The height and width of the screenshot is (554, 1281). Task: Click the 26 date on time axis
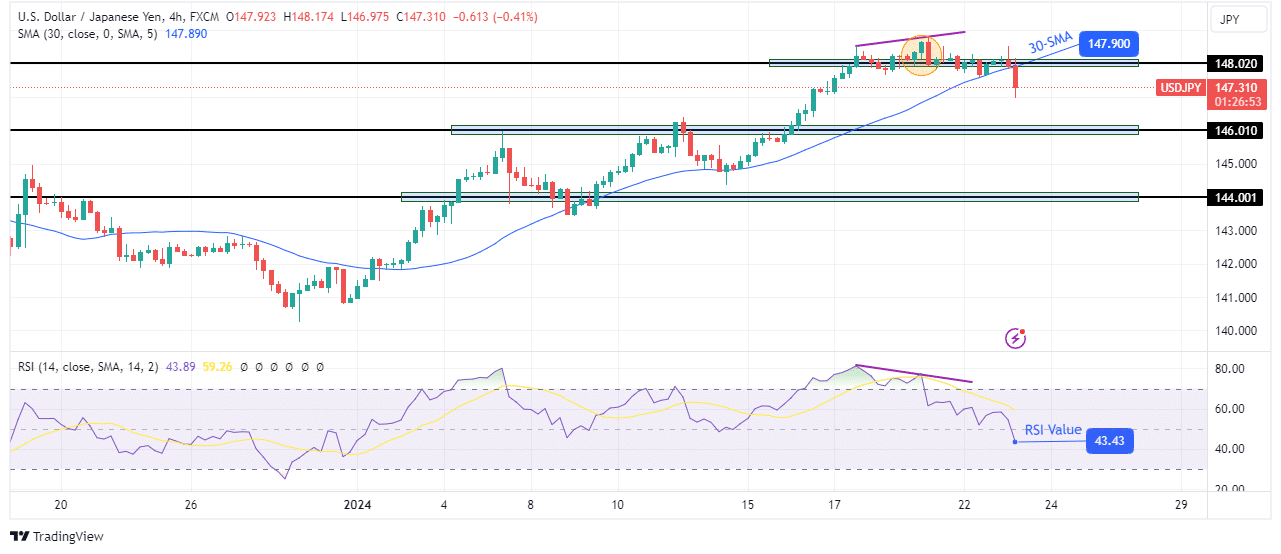(x=191, y=505)
